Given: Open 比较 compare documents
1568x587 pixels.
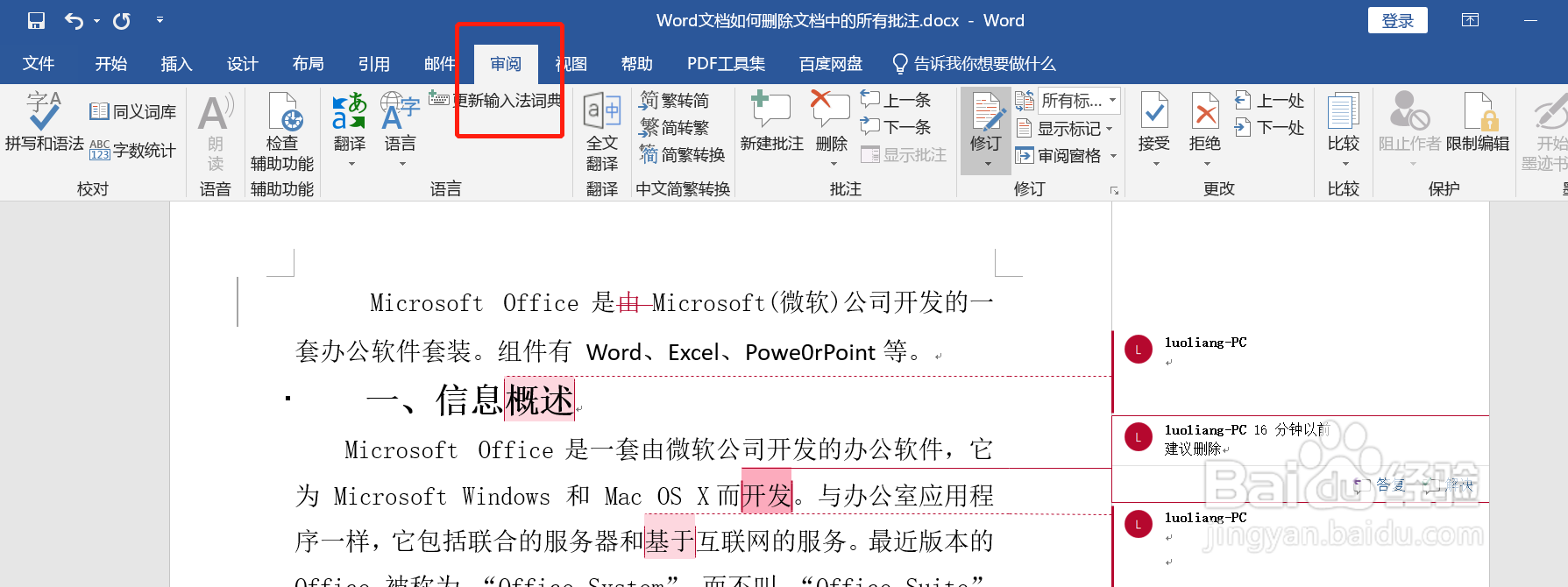Looking at the screenshot, I should point(1344,128).
